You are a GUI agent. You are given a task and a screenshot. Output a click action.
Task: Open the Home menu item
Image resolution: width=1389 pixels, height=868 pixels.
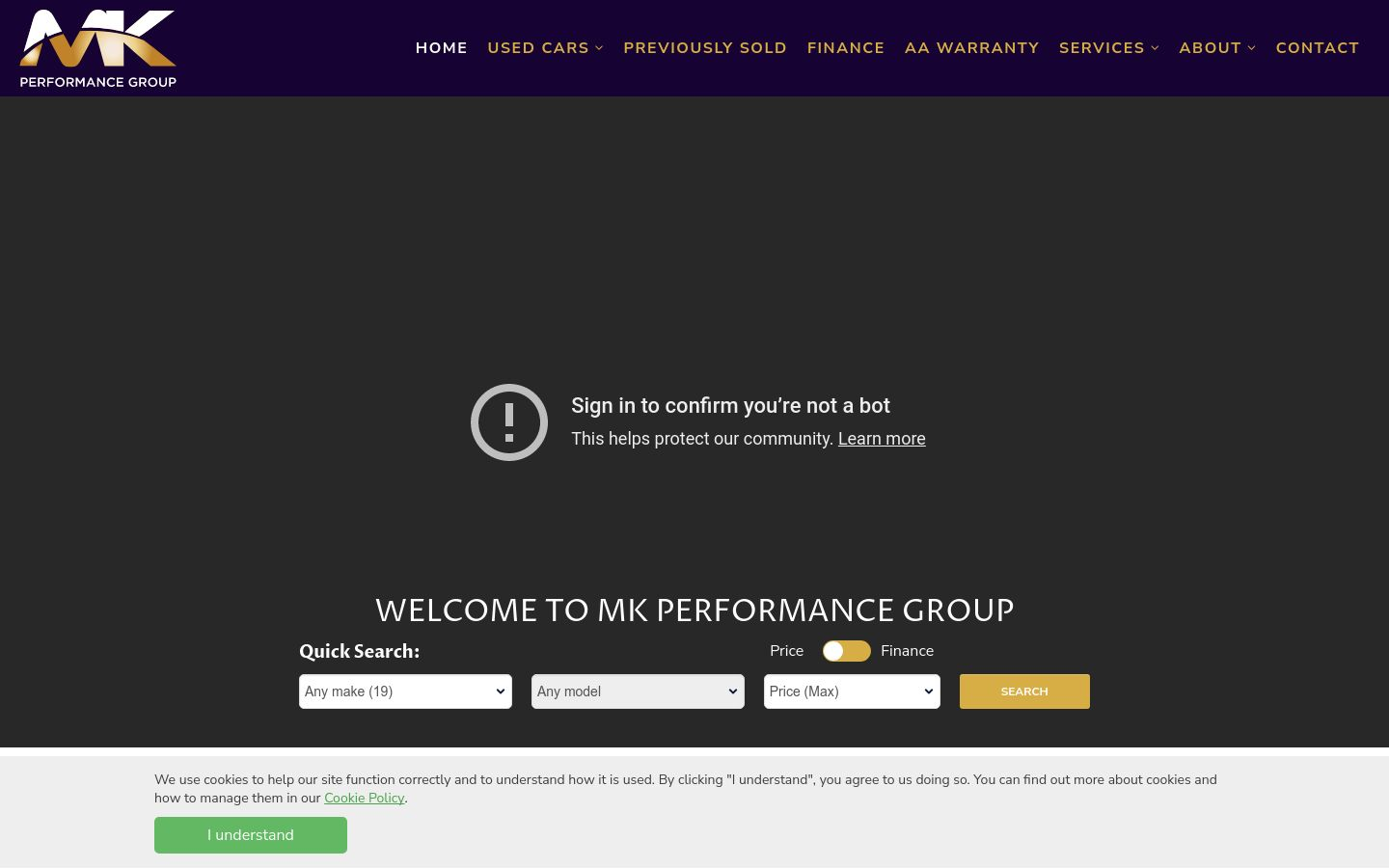pos(442,48)
